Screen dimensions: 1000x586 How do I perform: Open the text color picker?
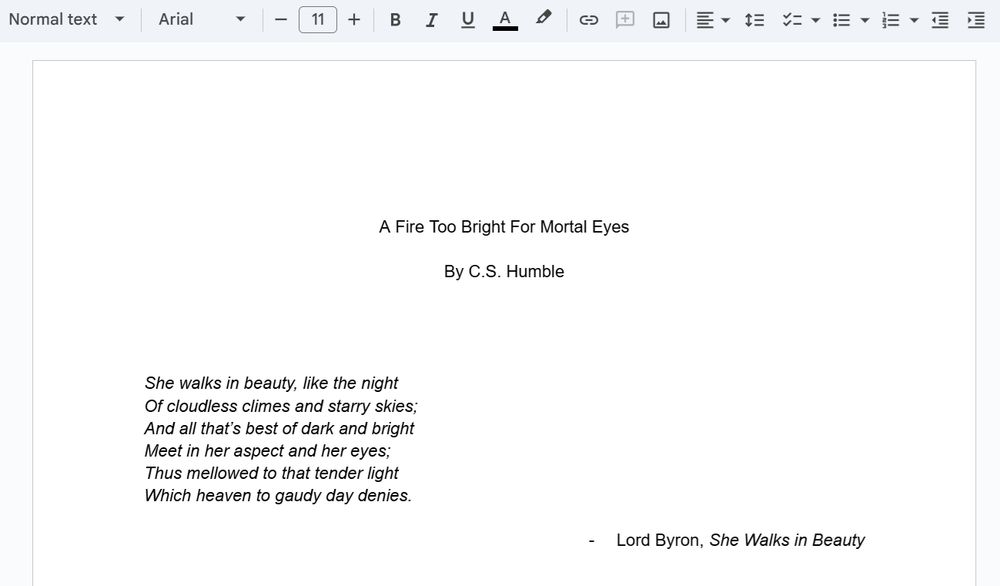[x=505, y=20]
